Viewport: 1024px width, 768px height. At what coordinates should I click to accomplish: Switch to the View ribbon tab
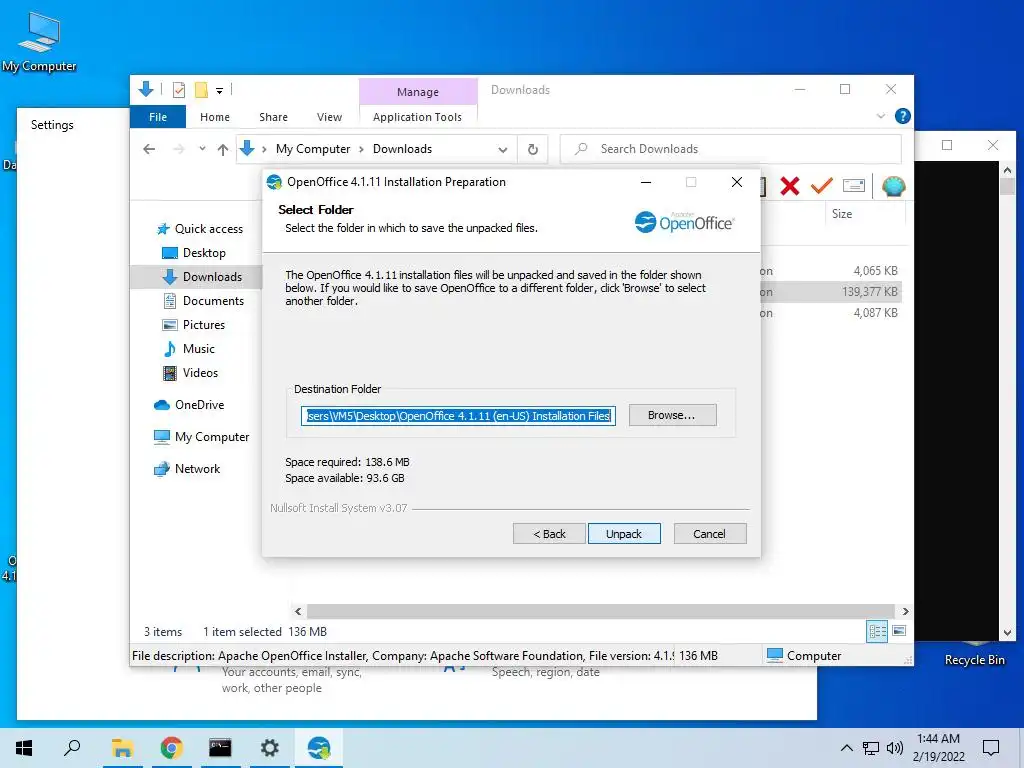point(329,117)
